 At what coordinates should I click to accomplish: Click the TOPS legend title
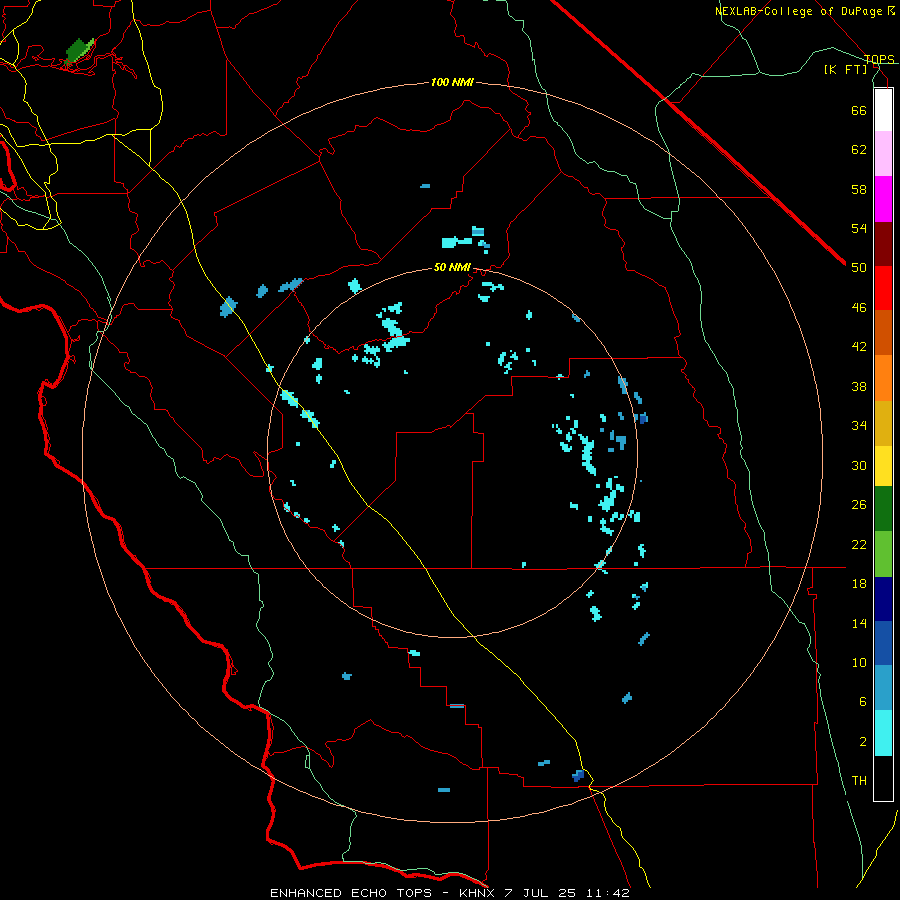click(x=879, y=59)
